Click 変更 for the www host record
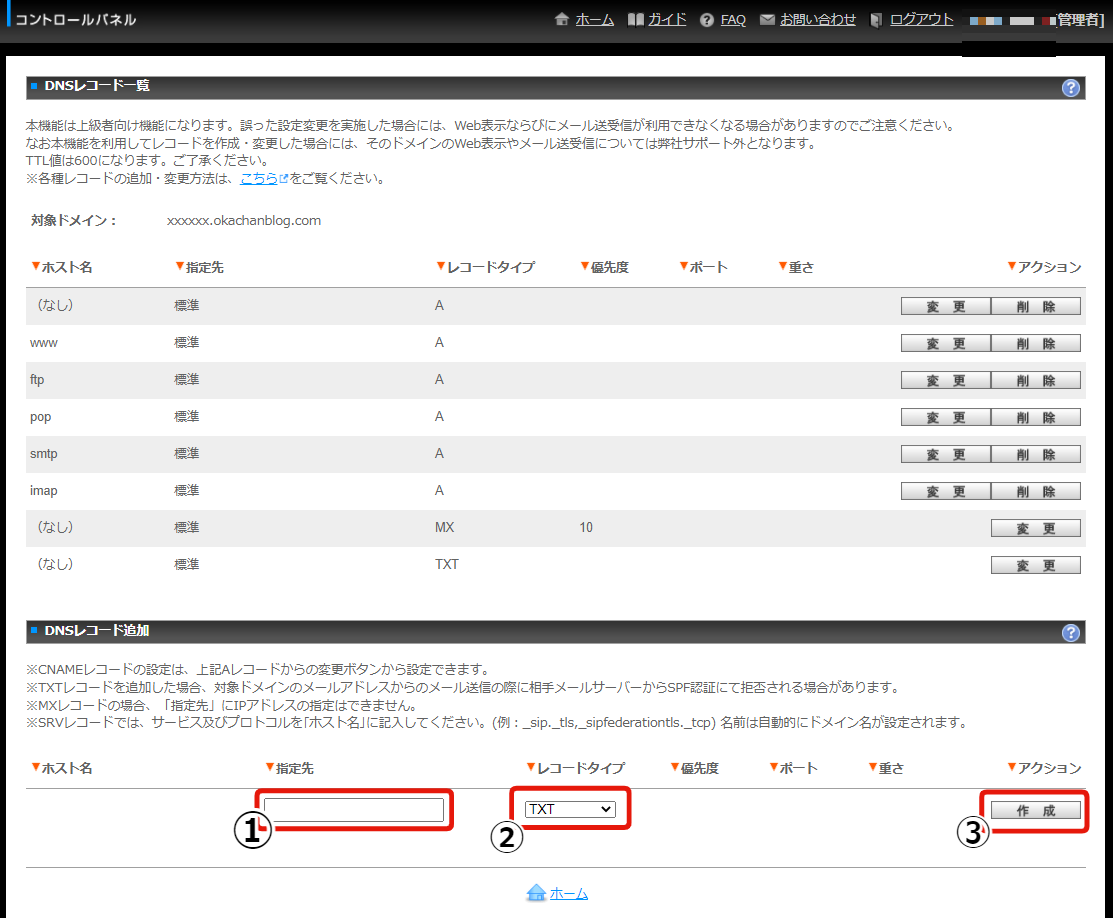Image resolution: width=1113 pixels, height=918 pixels. [945, 343]
